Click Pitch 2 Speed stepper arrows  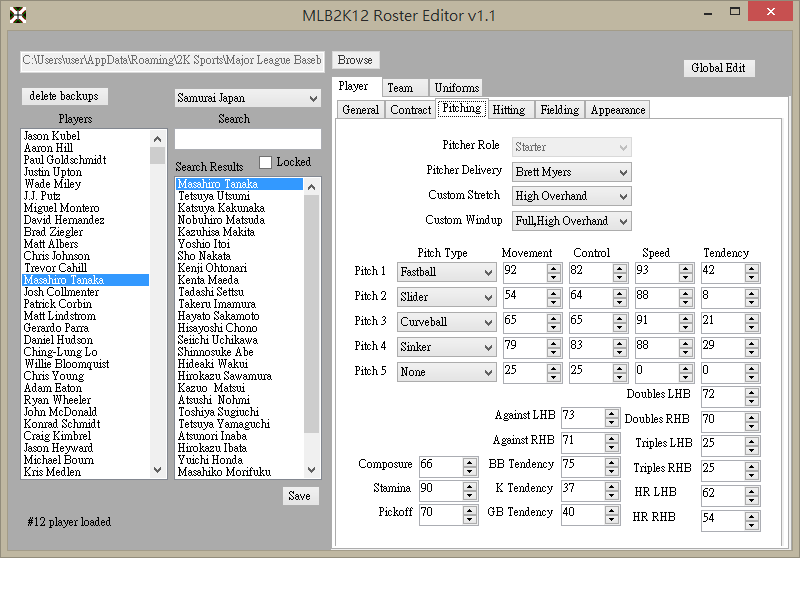pyautogui.click(x=686, y=297)
